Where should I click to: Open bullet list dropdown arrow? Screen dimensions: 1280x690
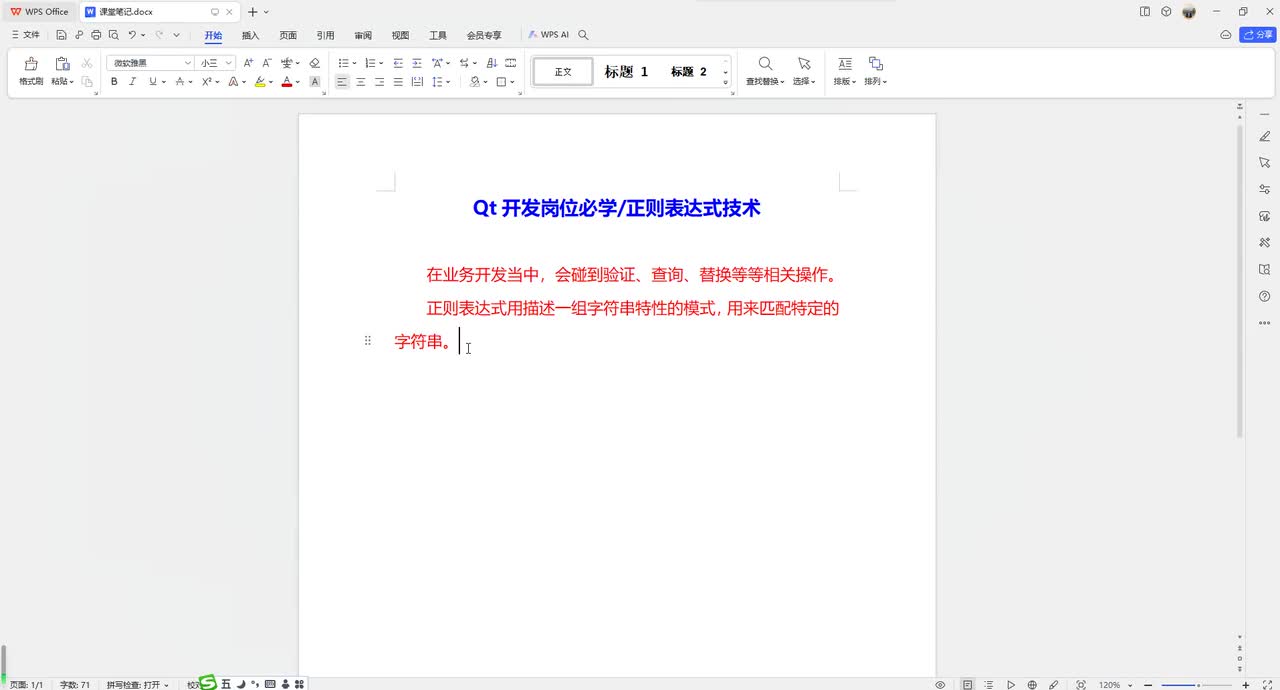[355, 63]
